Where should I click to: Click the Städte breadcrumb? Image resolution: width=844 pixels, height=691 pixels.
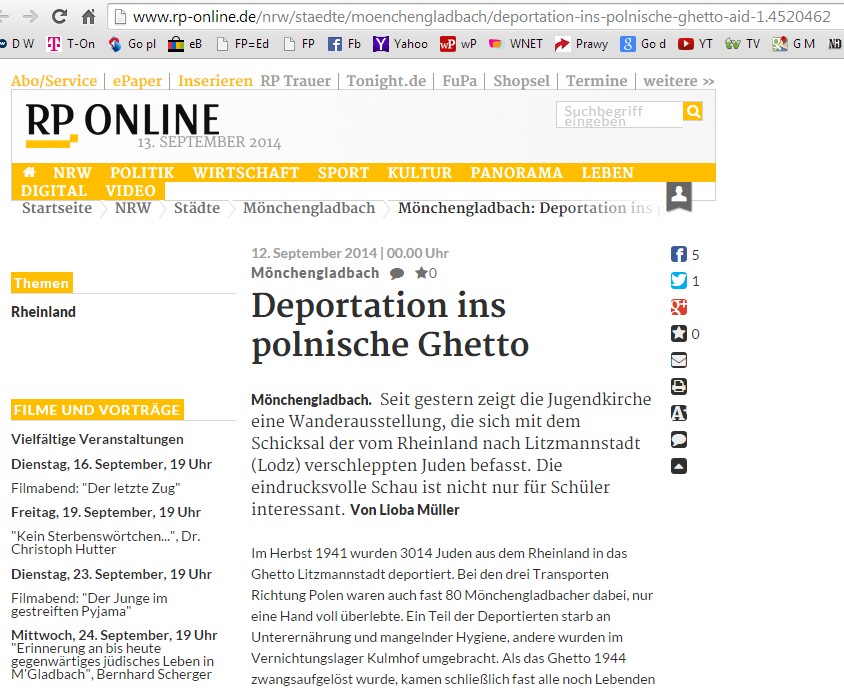(x=196, y=208)
